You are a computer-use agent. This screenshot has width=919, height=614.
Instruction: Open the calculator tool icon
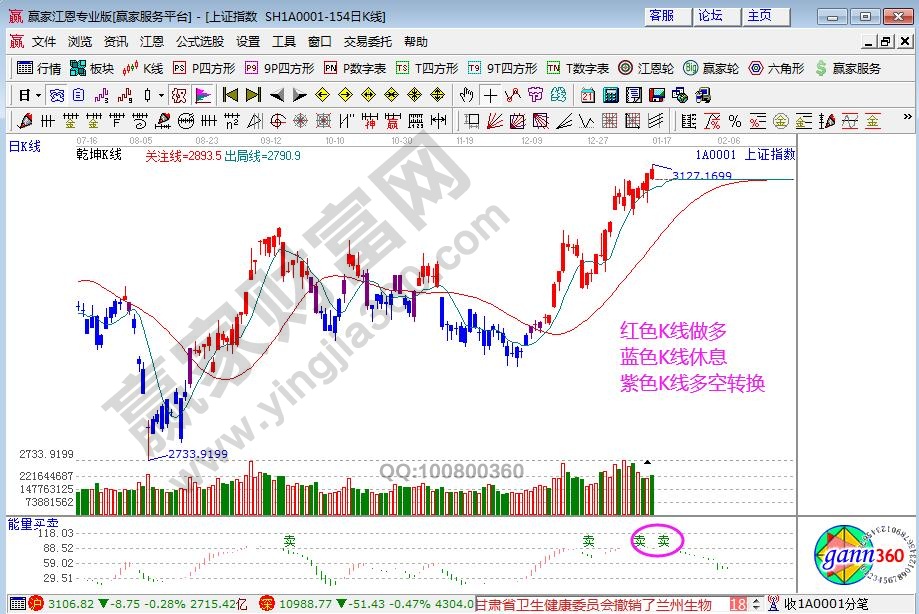(609, 95)
